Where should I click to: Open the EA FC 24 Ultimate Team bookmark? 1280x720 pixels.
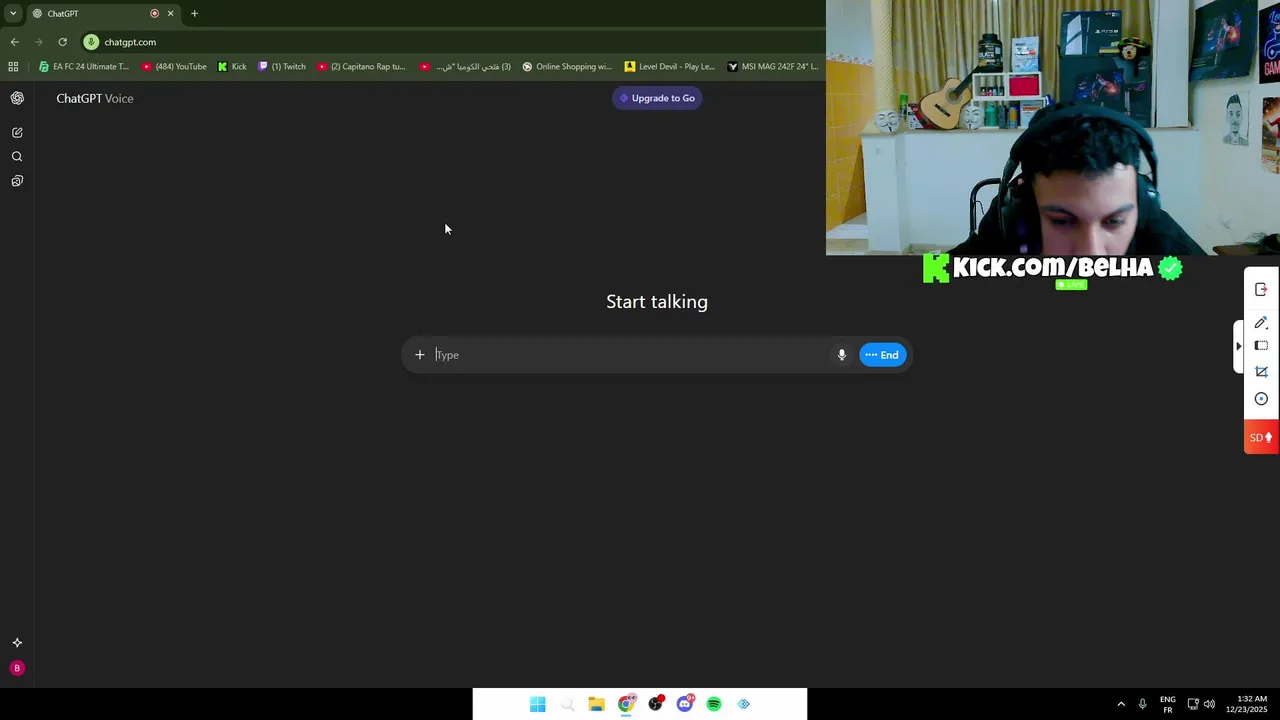(84, 67)
